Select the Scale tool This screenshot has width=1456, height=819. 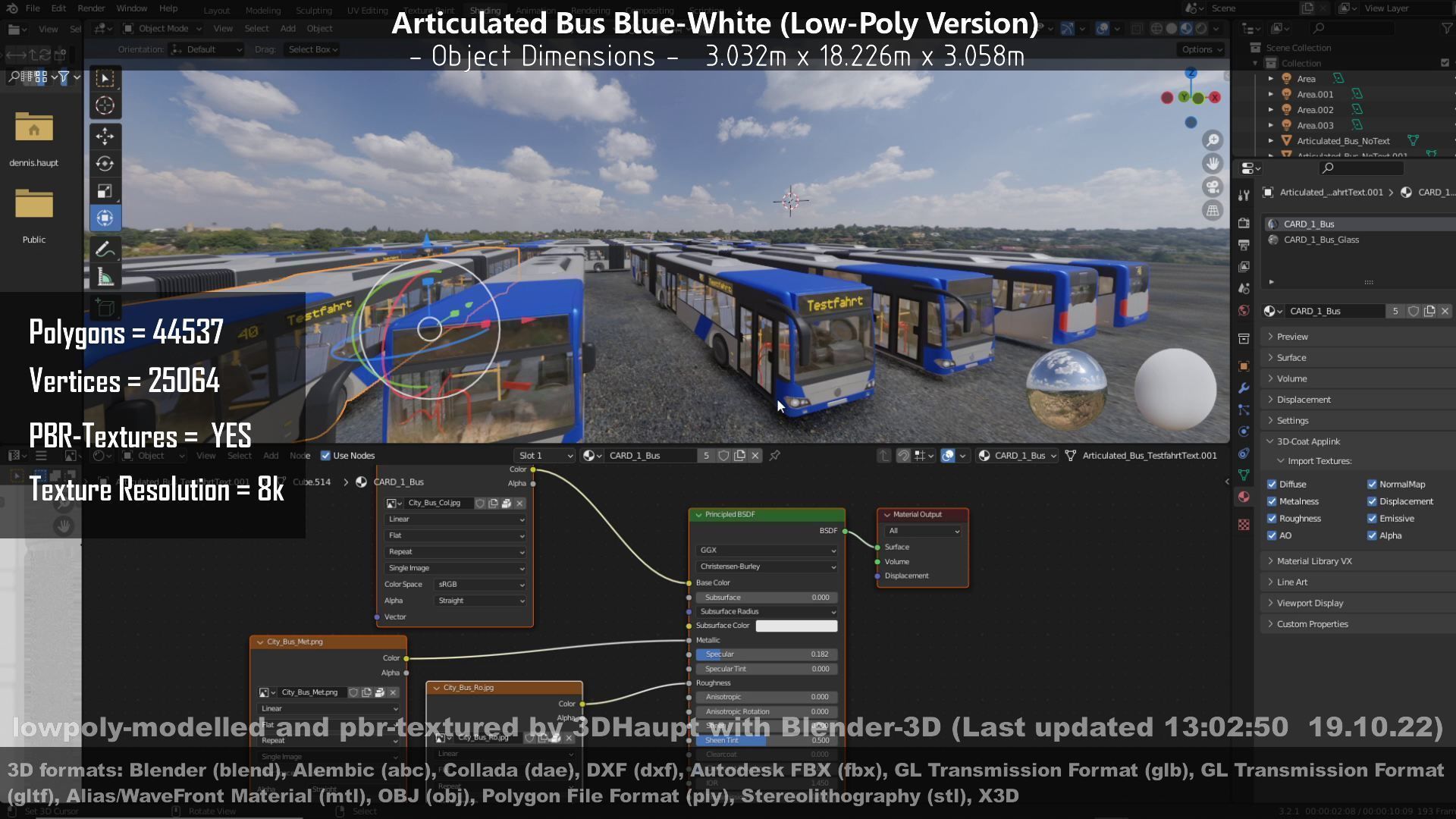(105, 191)
